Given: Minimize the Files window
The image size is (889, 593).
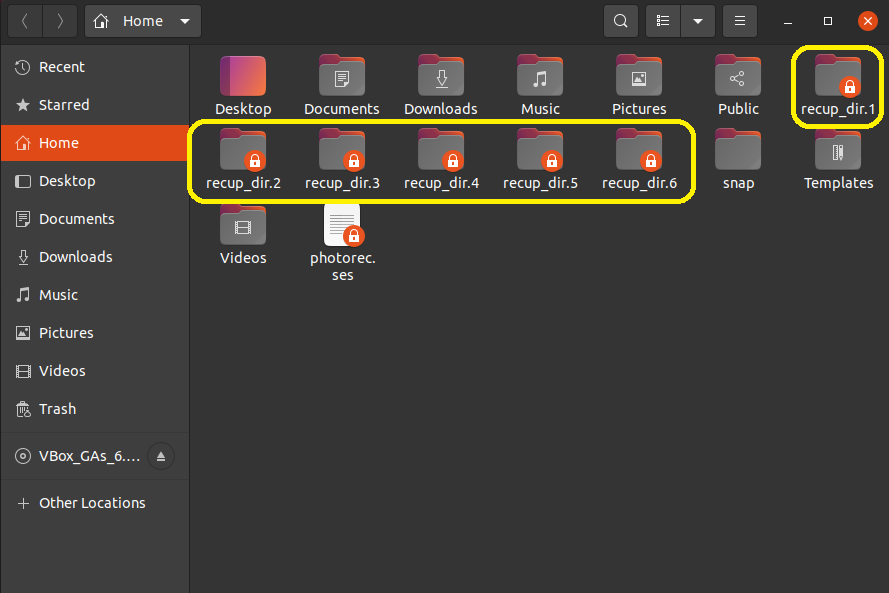Looking at the screenshot, I should (x=788, y=22).
